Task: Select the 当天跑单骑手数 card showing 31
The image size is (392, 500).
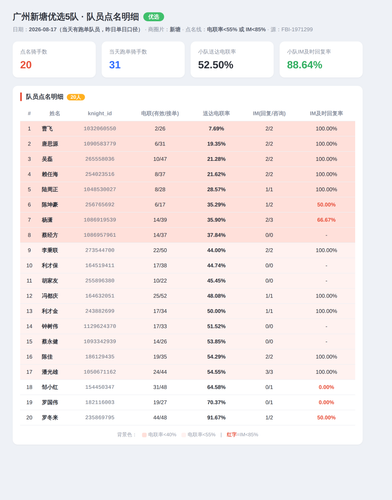Action: pos(143,59)
